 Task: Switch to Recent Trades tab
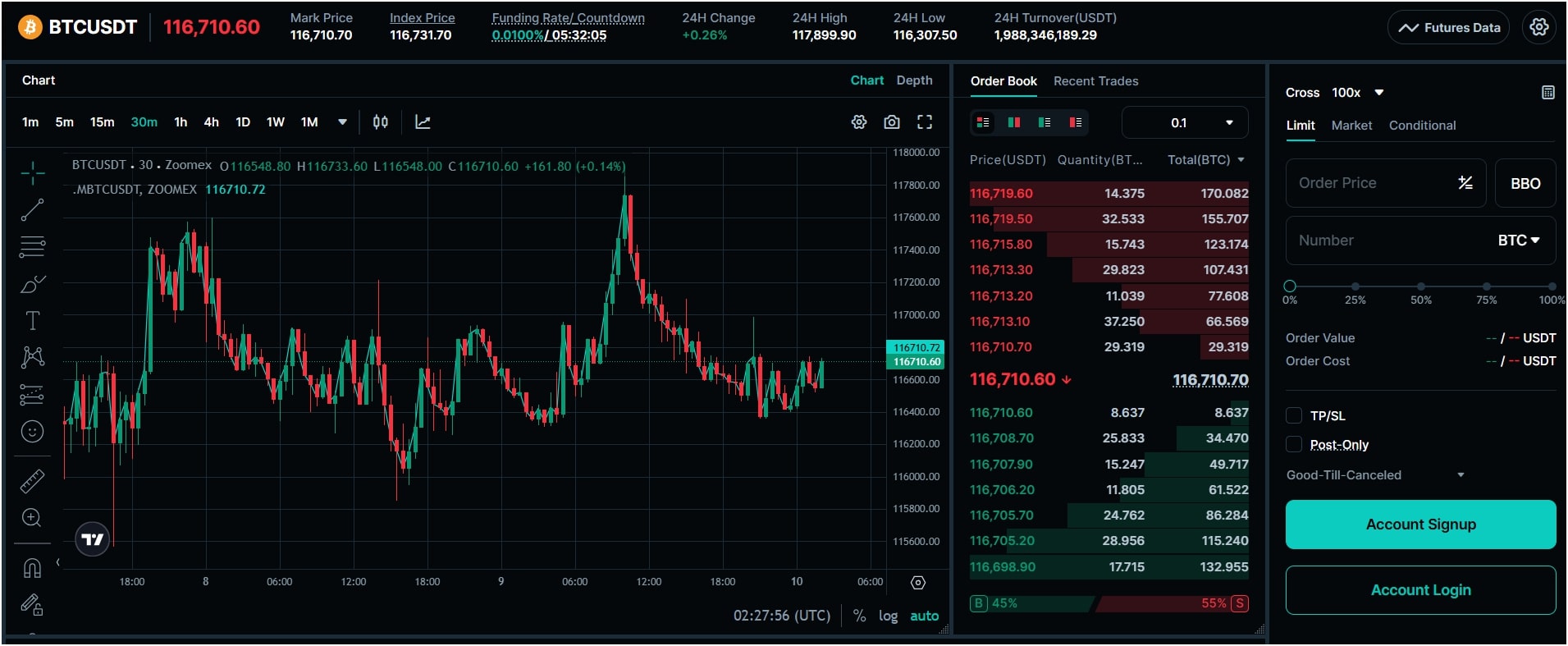click(x=1095, y=80)
